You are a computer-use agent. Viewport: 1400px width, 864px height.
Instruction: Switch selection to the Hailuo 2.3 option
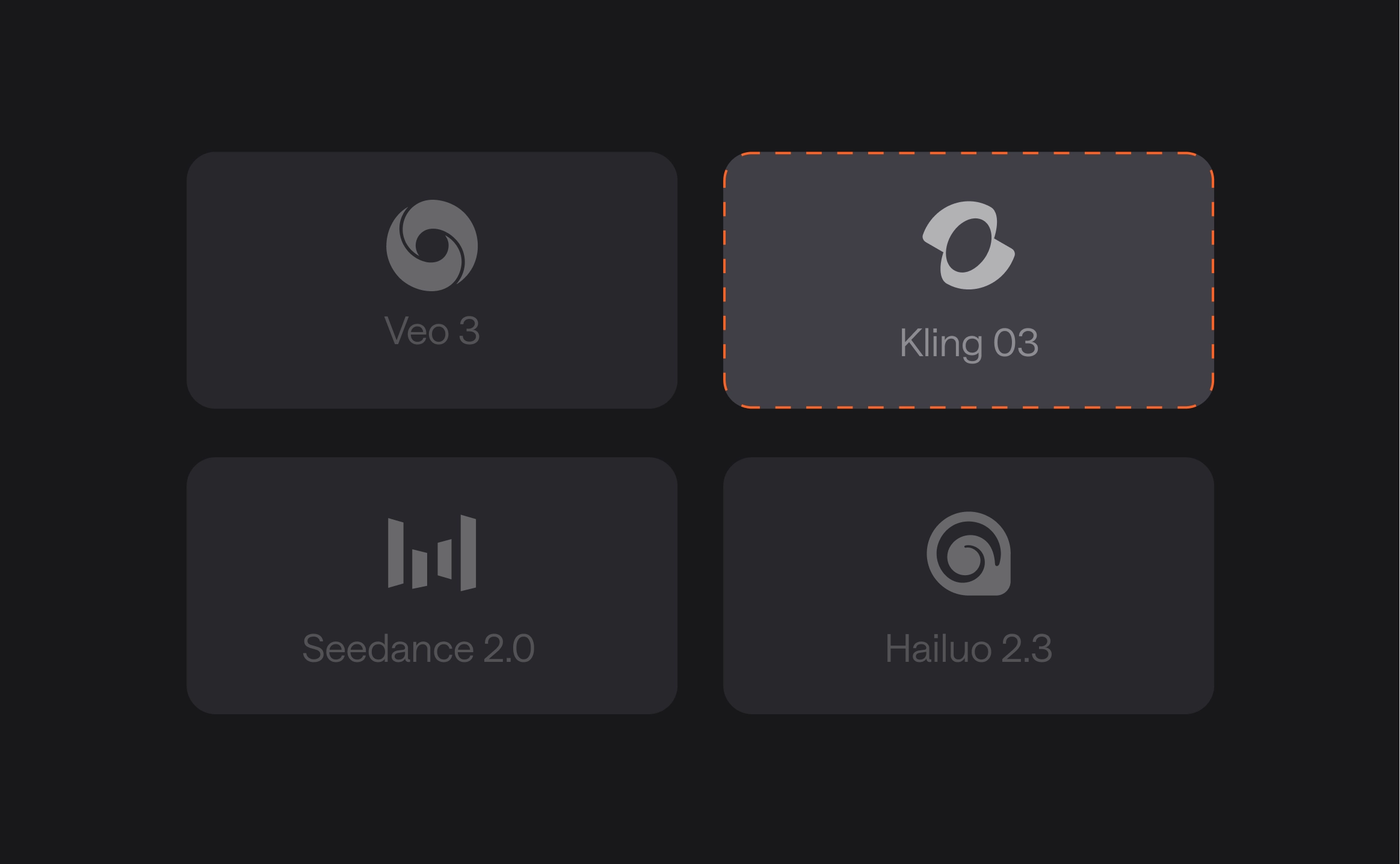pyautogui.click(x=969, y=586)
